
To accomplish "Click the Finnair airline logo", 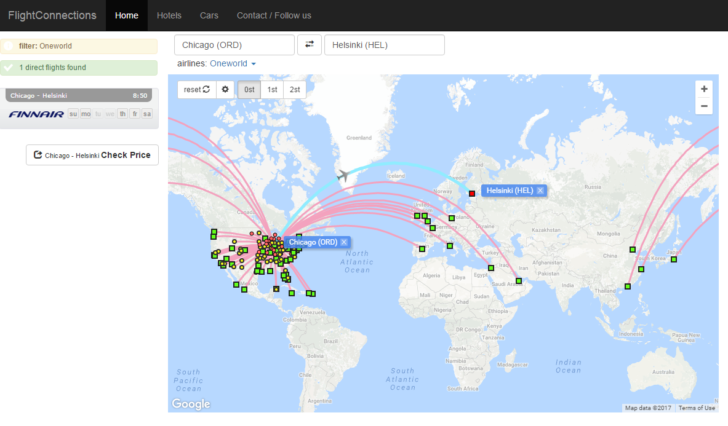I will pyautogui.click(x=36, y=114).
